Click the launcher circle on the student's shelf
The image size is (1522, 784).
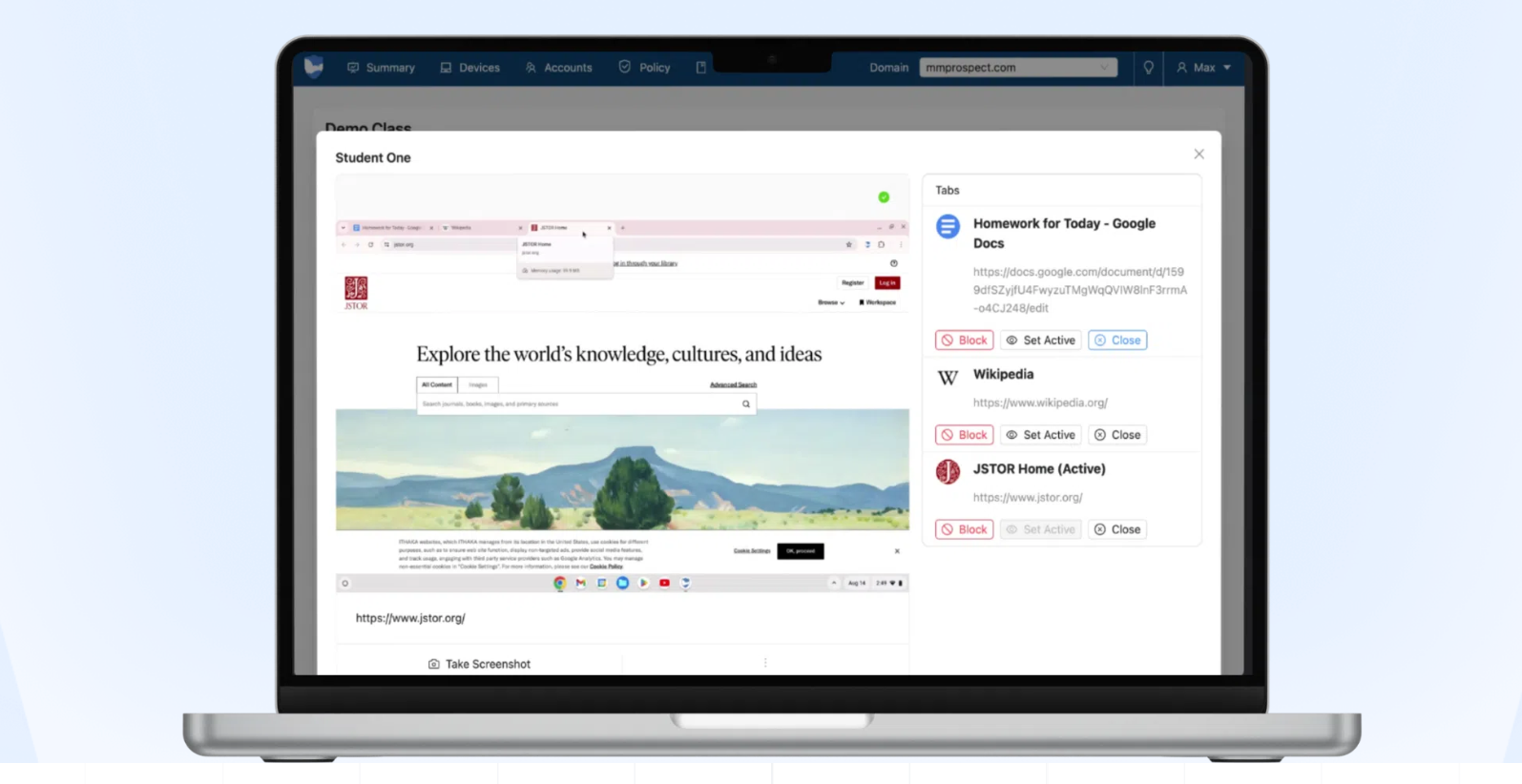click(x=345, y=584)
